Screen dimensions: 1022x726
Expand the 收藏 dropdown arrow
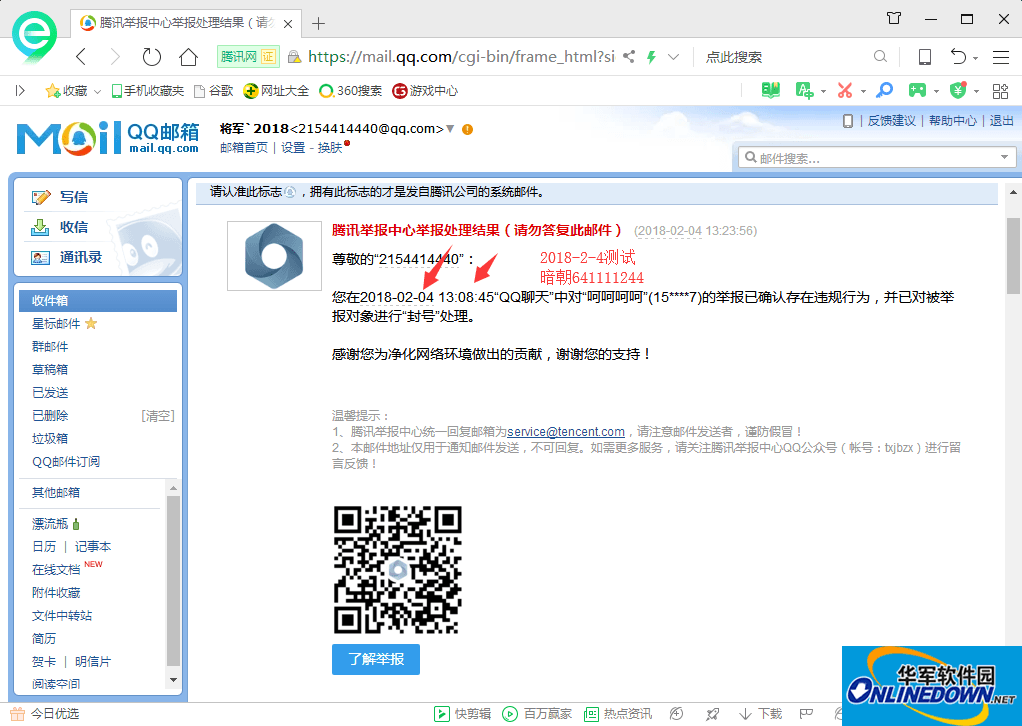(x=97, y=91)
